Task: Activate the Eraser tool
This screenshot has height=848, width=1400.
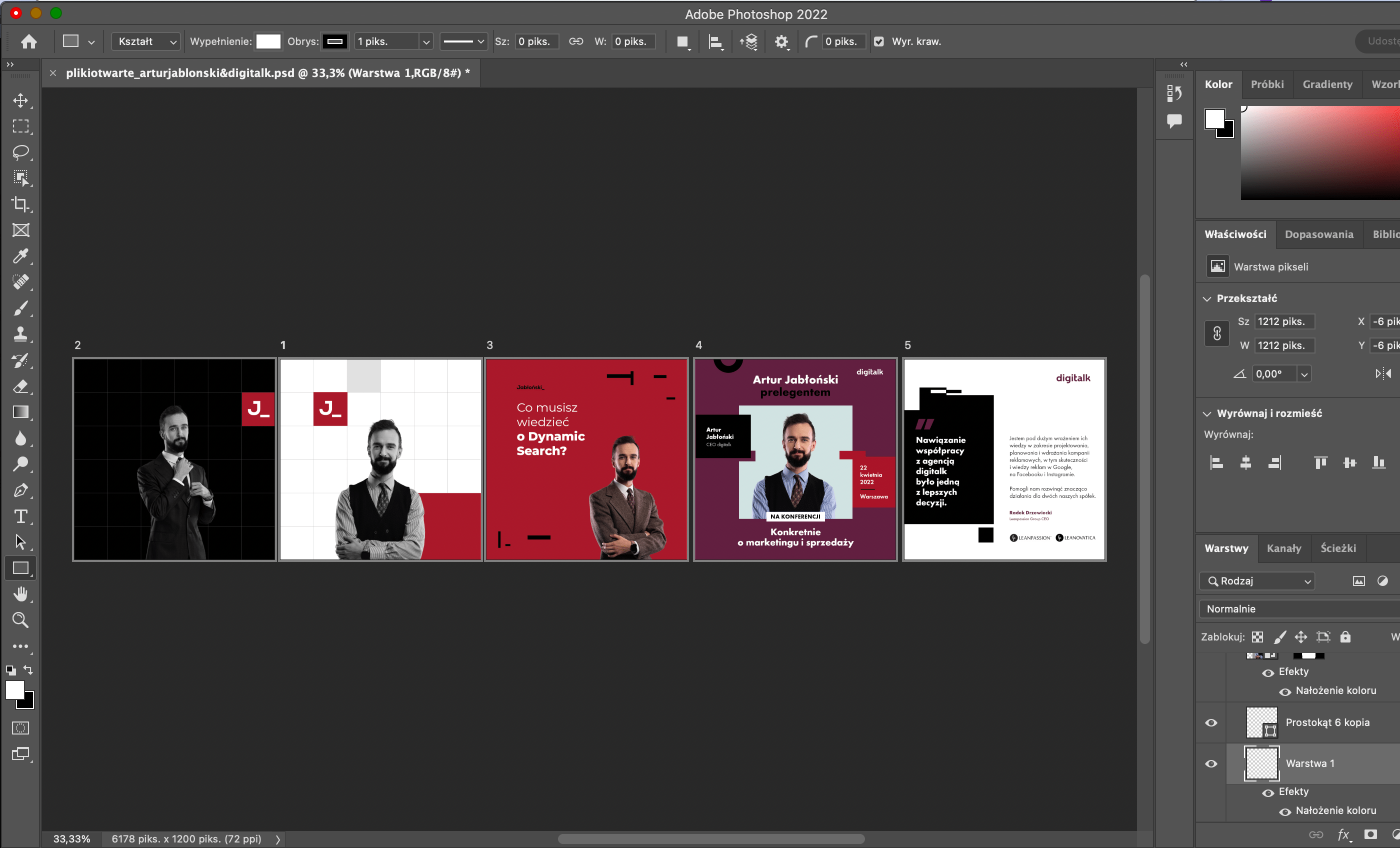Action: point(21,387)
